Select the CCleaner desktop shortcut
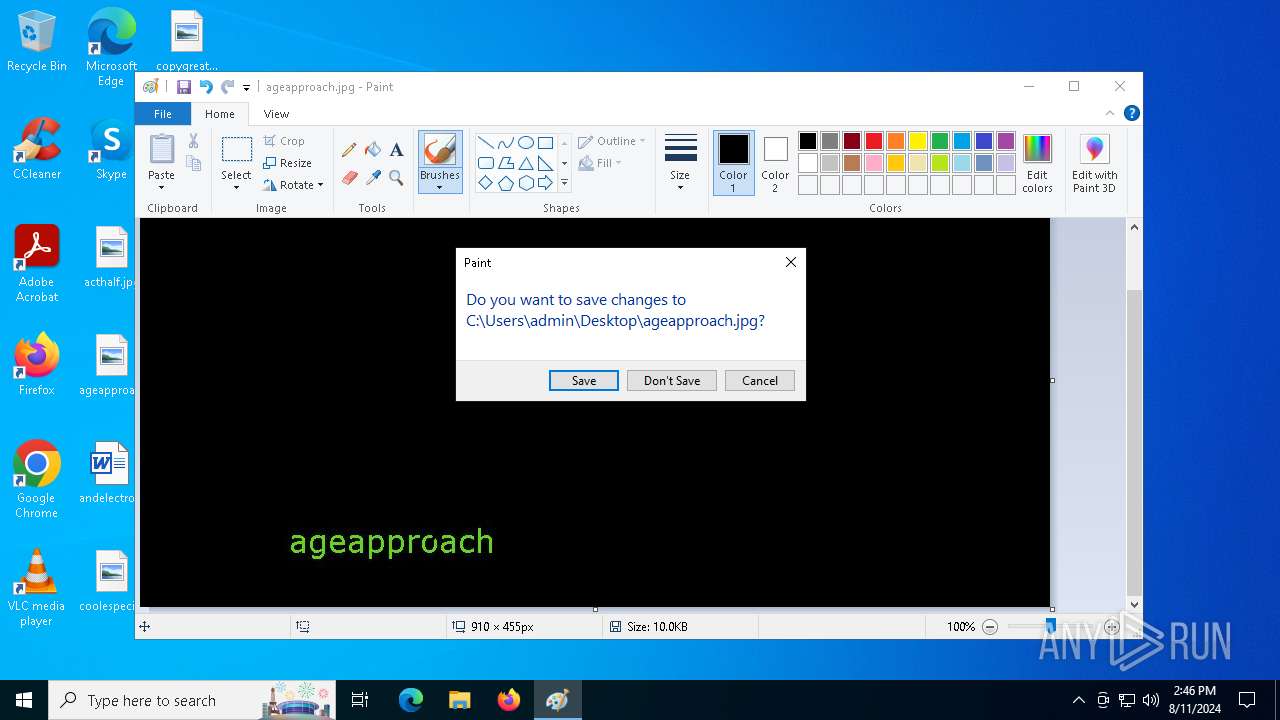1280x720 pixels. pyautogui.click(x=37, y=150)
